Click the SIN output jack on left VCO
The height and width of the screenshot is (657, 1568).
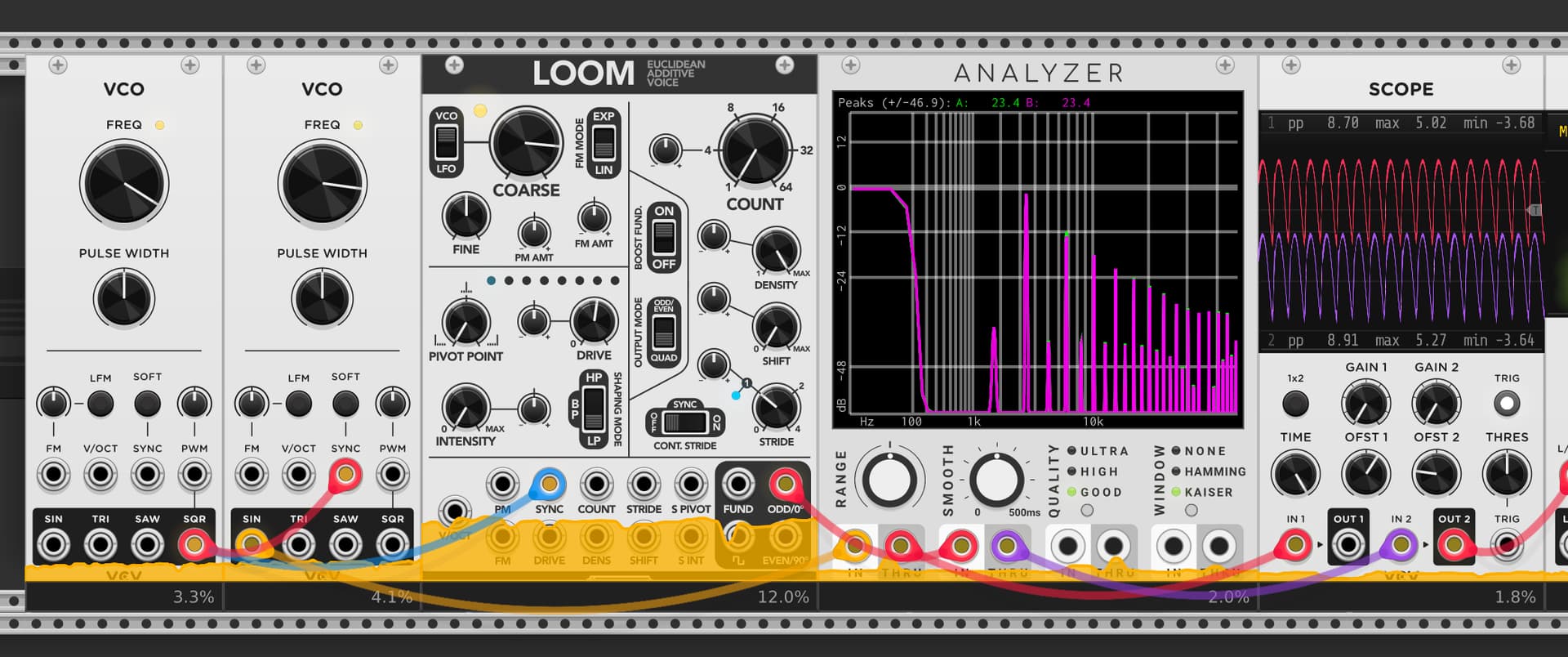(x=54, y=544)
